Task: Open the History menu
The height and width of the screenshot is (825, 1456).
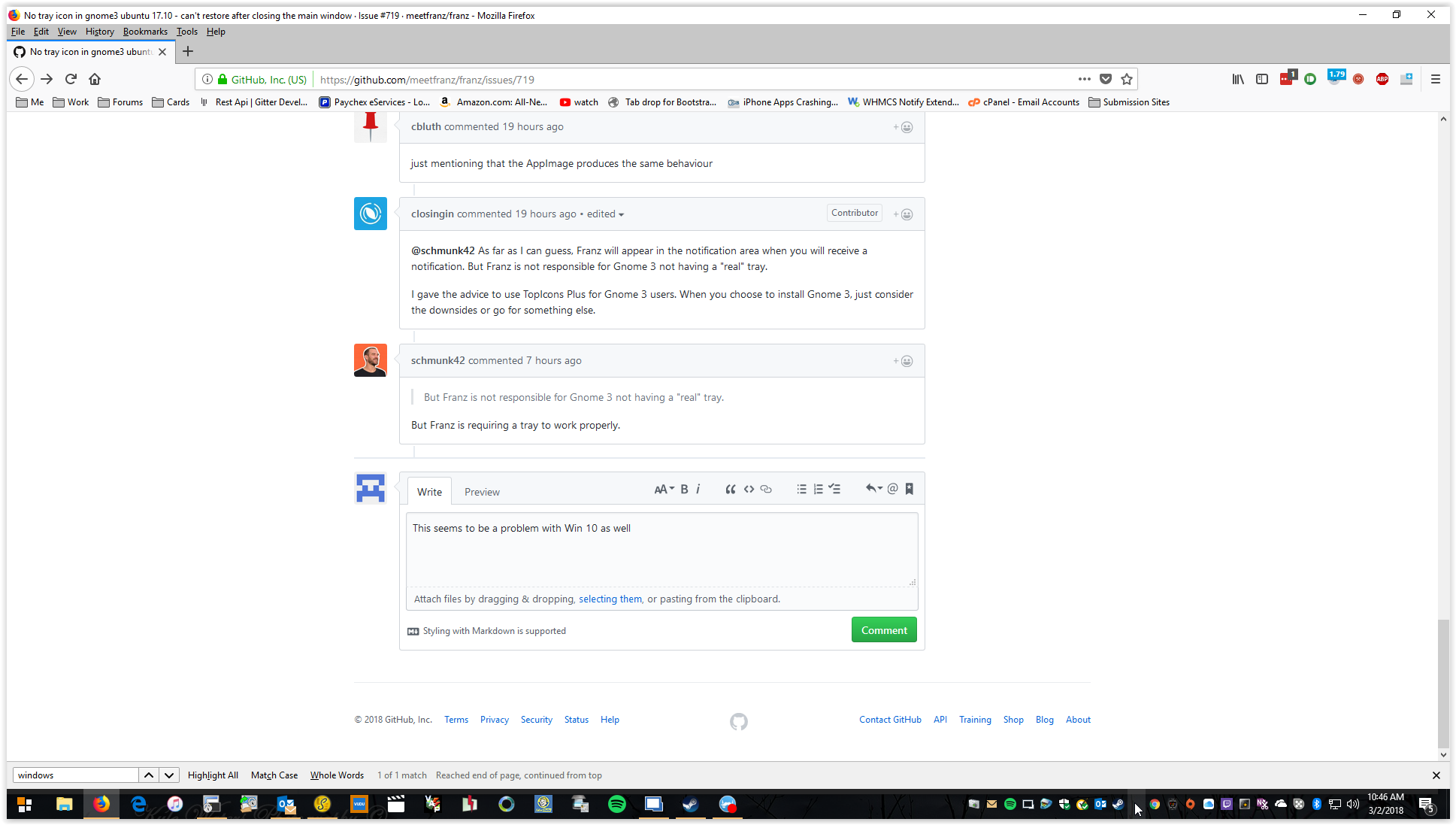Action: point(100,32)
